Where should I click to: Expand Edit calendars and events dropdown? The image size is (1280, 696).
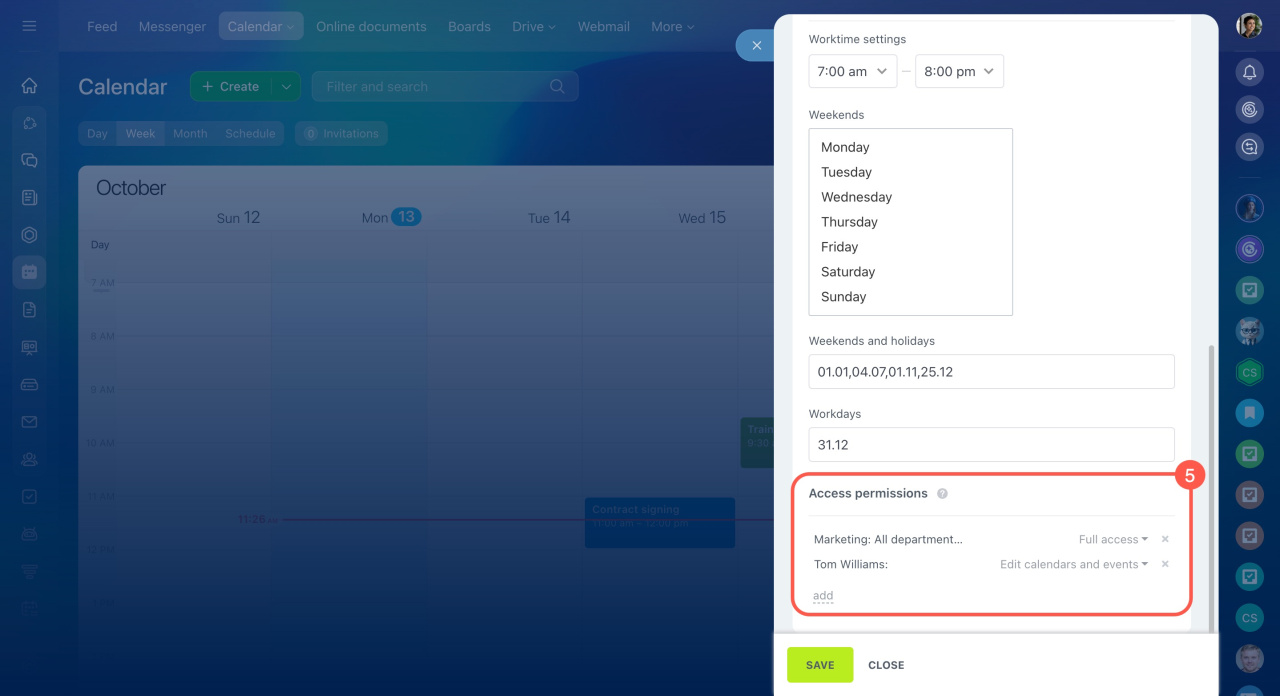coord(1074,565)
